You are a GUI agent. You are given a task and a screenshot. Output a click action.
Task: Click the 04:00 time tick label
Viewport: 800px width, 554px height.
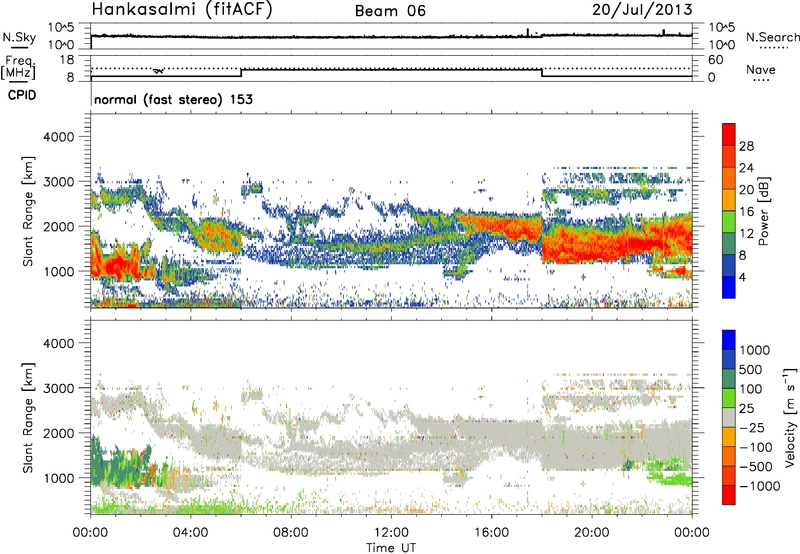point(190,533)
